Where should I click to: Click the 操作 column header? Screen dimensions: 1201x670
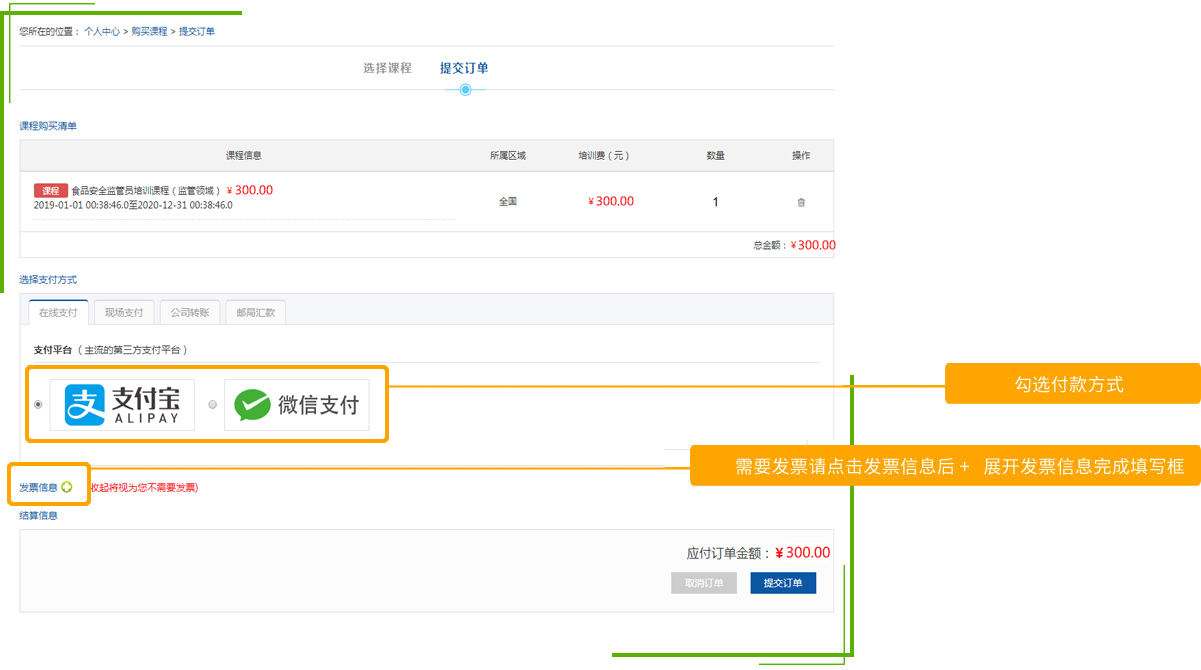pos(801,156)
